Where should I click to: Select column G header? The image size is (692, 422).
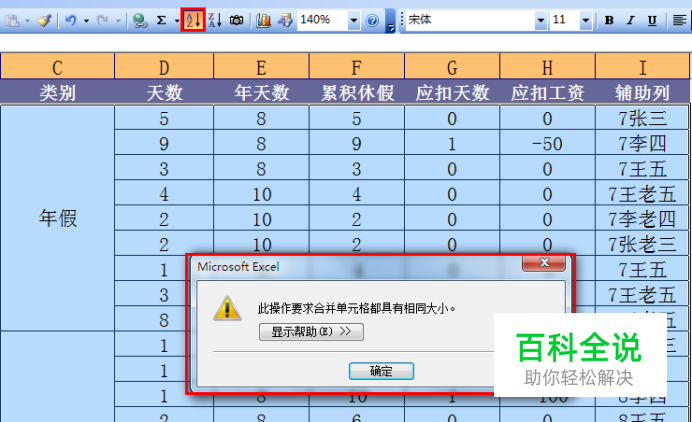[x=452, y=67]
